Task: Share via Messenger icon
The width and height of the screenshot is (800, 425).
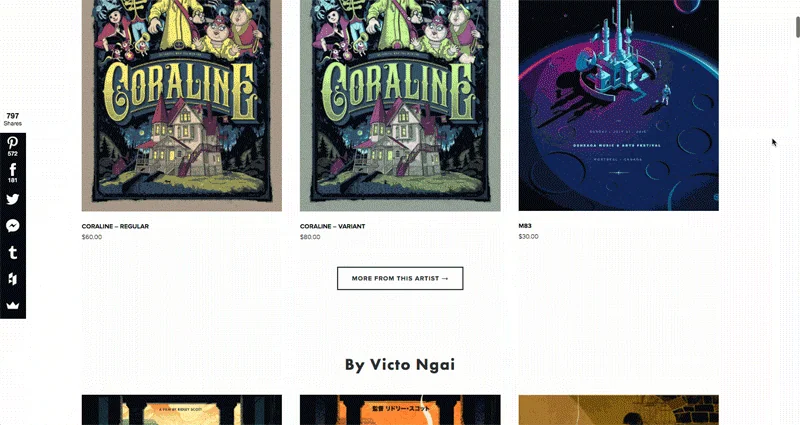Action: point(13,226)
